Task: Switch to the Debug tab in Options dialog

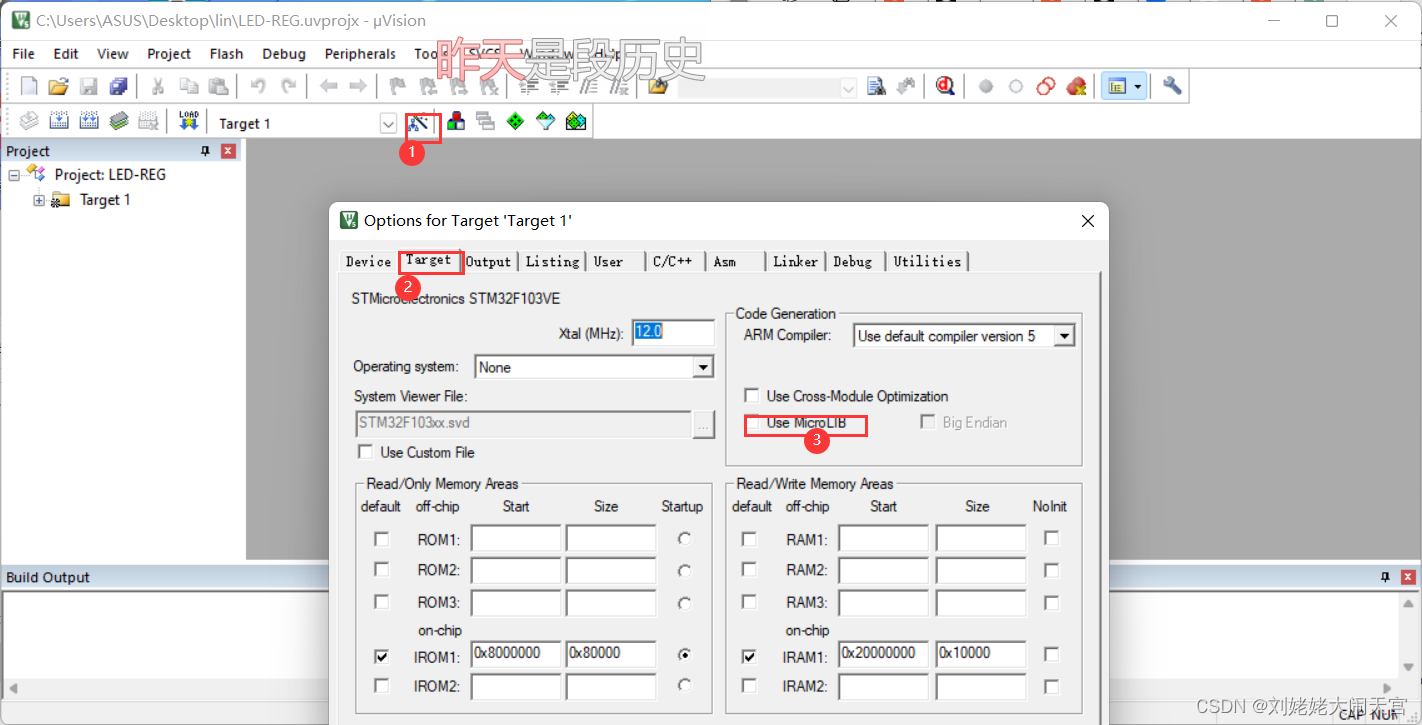Action: coord(853,262)
